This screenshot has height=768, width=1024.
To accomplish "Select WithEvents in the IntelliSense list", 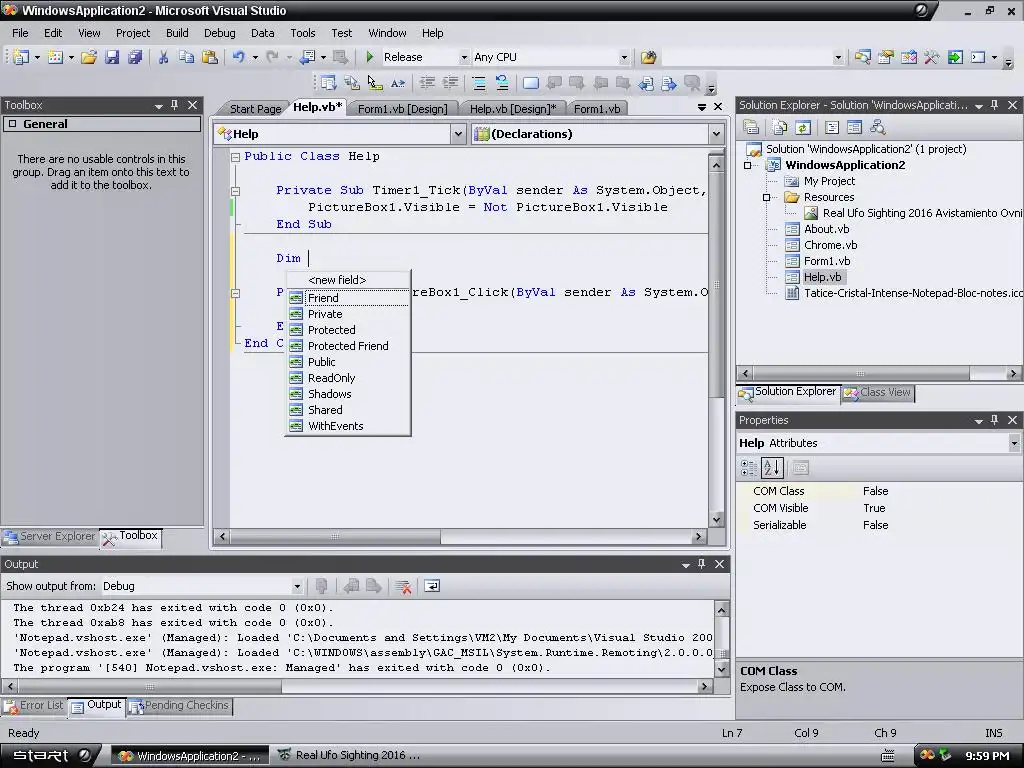I will tap(349, 426).
